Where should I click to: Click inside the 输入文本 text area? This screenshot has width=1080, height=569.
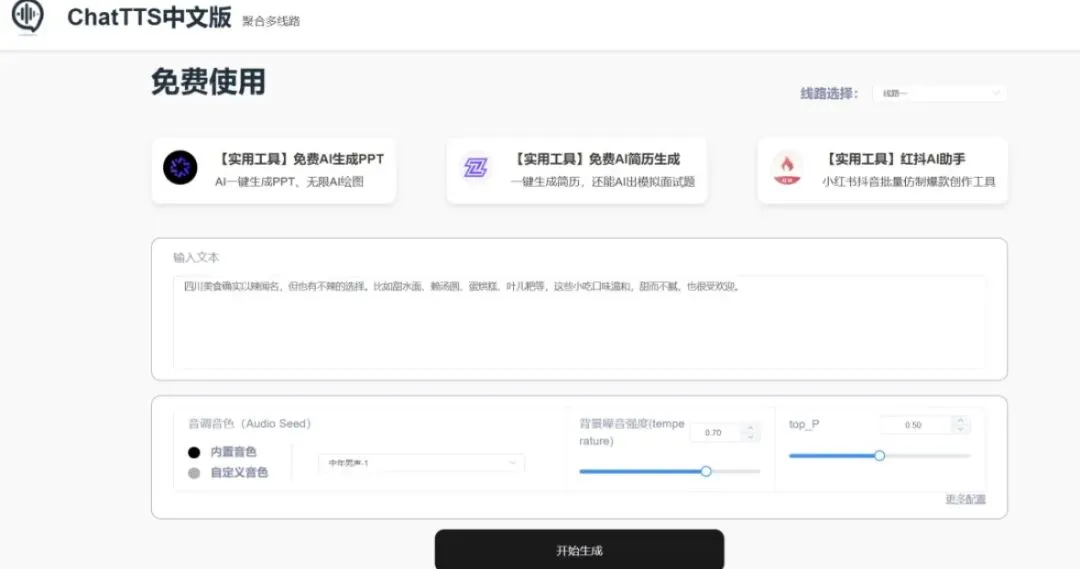pyautogui.click(x=579, y=322)
